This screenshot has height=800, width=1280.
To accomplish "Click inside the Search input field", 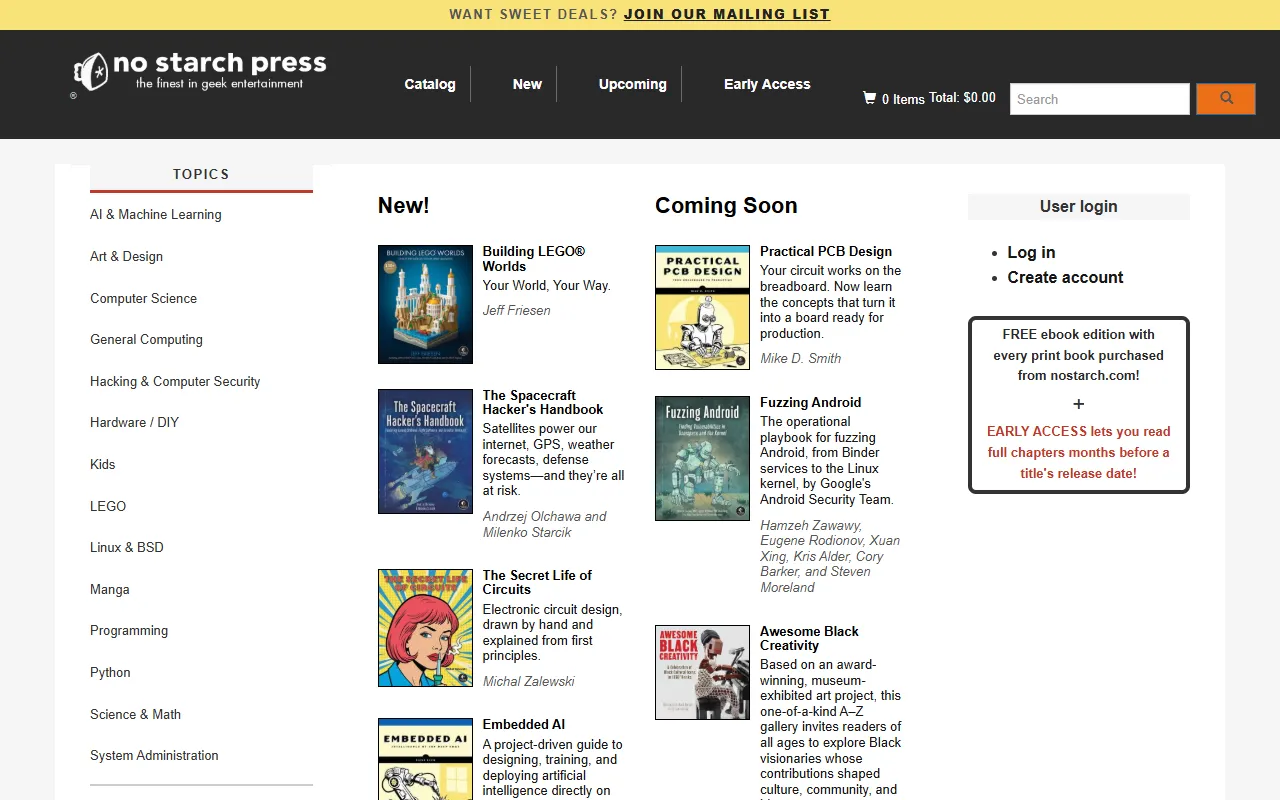I will 1099,99.
